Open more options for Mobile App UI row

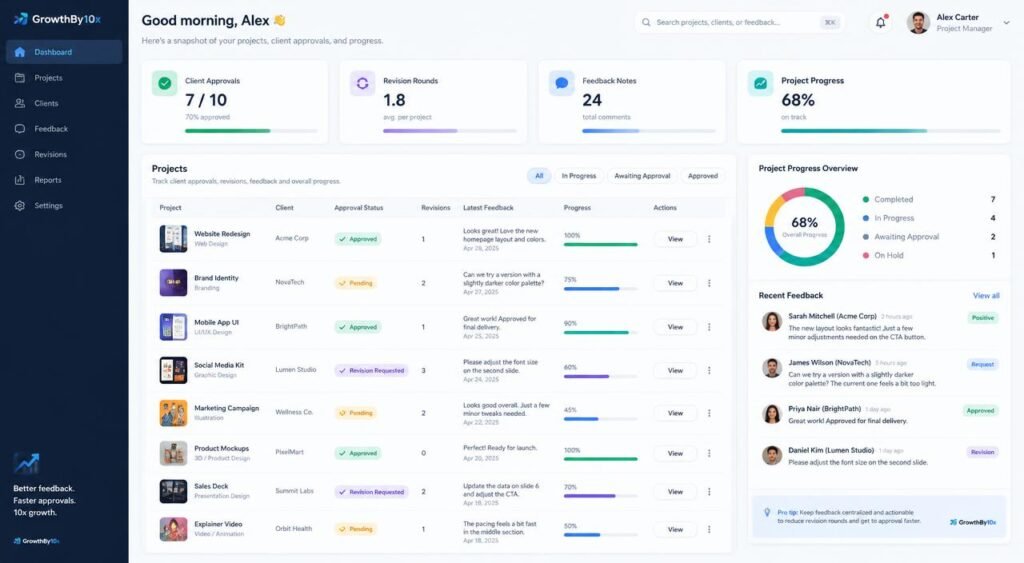pyautogui.click(x=709, y=327)
